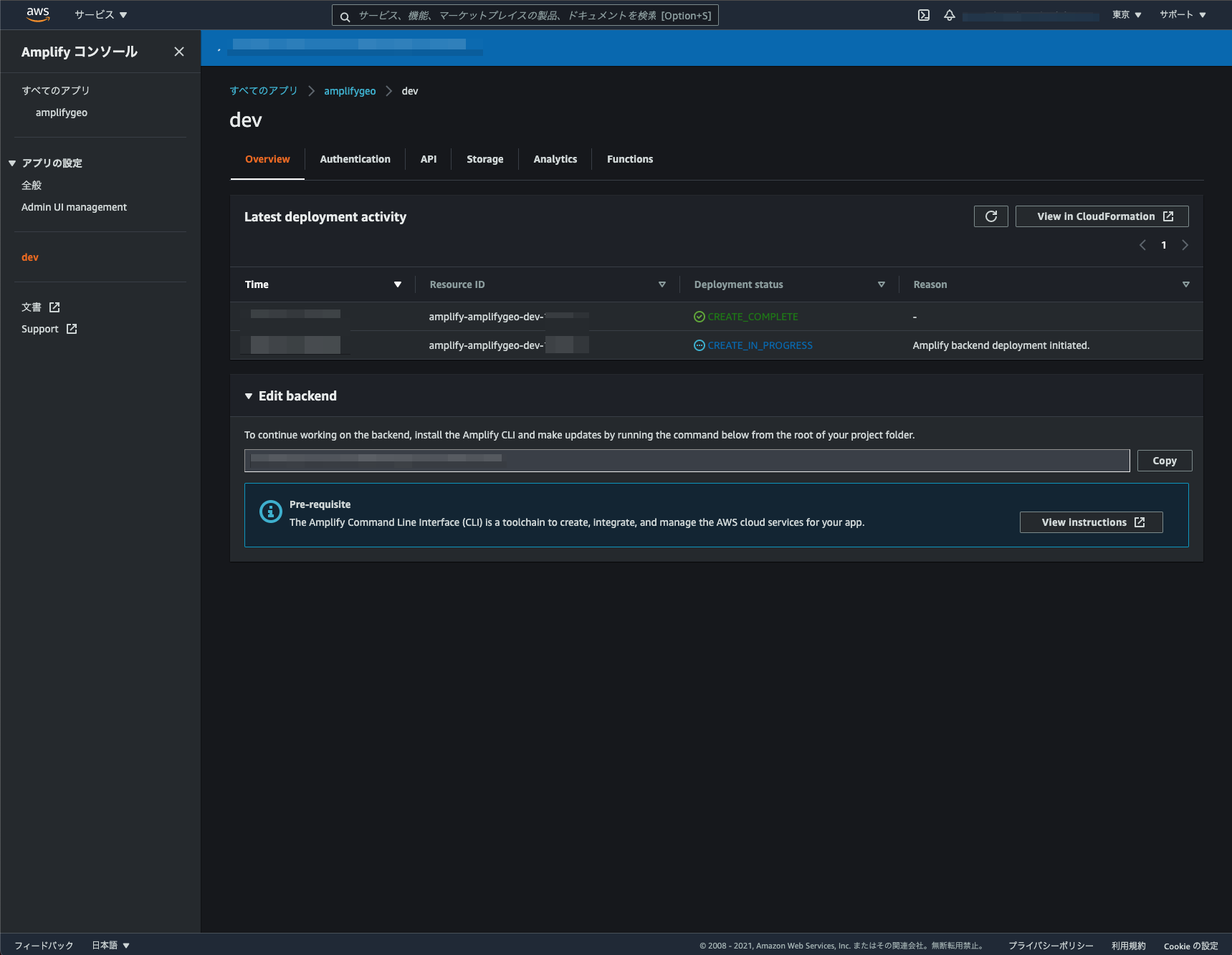Click 'Amplify backend deployment initiated.' text
The height and width of the screenshot is (955, 1232).
coord(1001,345)
